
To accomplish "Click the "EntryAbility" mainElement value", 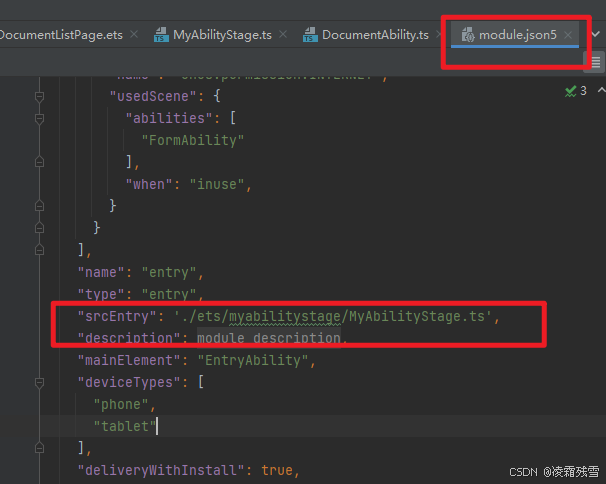I will point(253,361).
